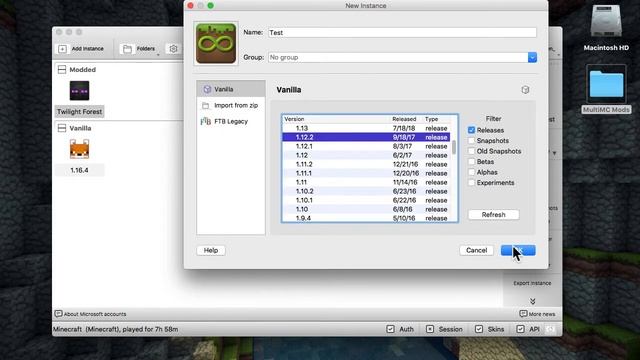
Task: Click the double chevron below Export Instance
Action: [x=533, y=301]
